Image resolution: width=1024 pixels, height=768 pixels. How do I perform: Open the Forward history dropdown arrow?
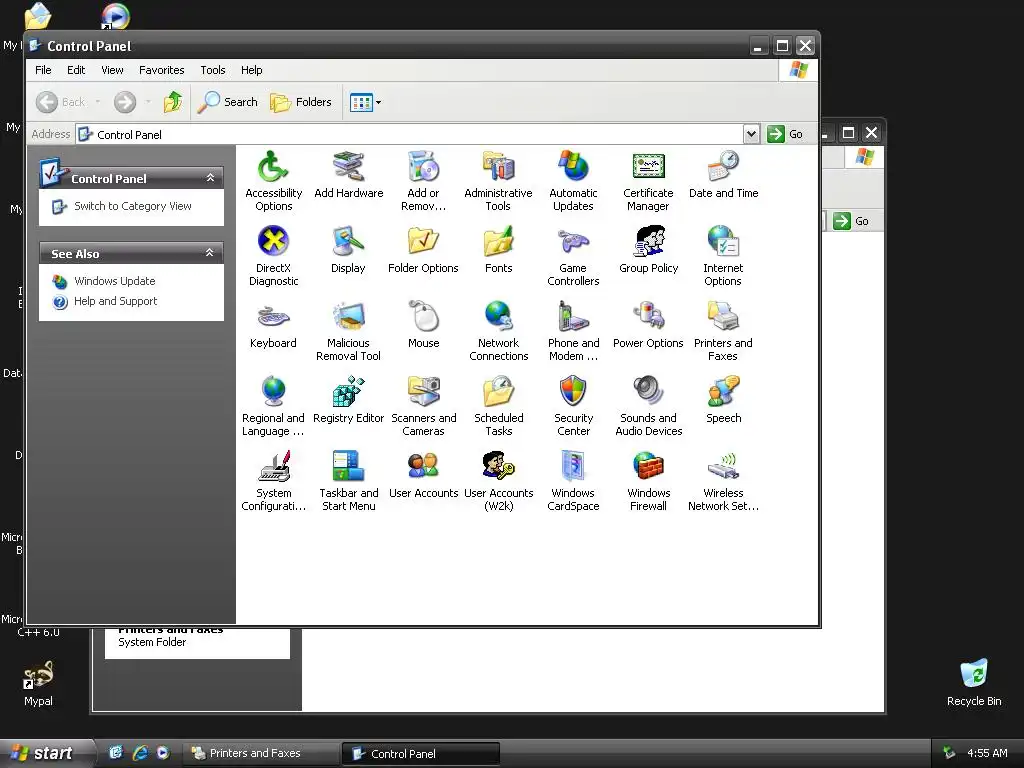point(148,102)
